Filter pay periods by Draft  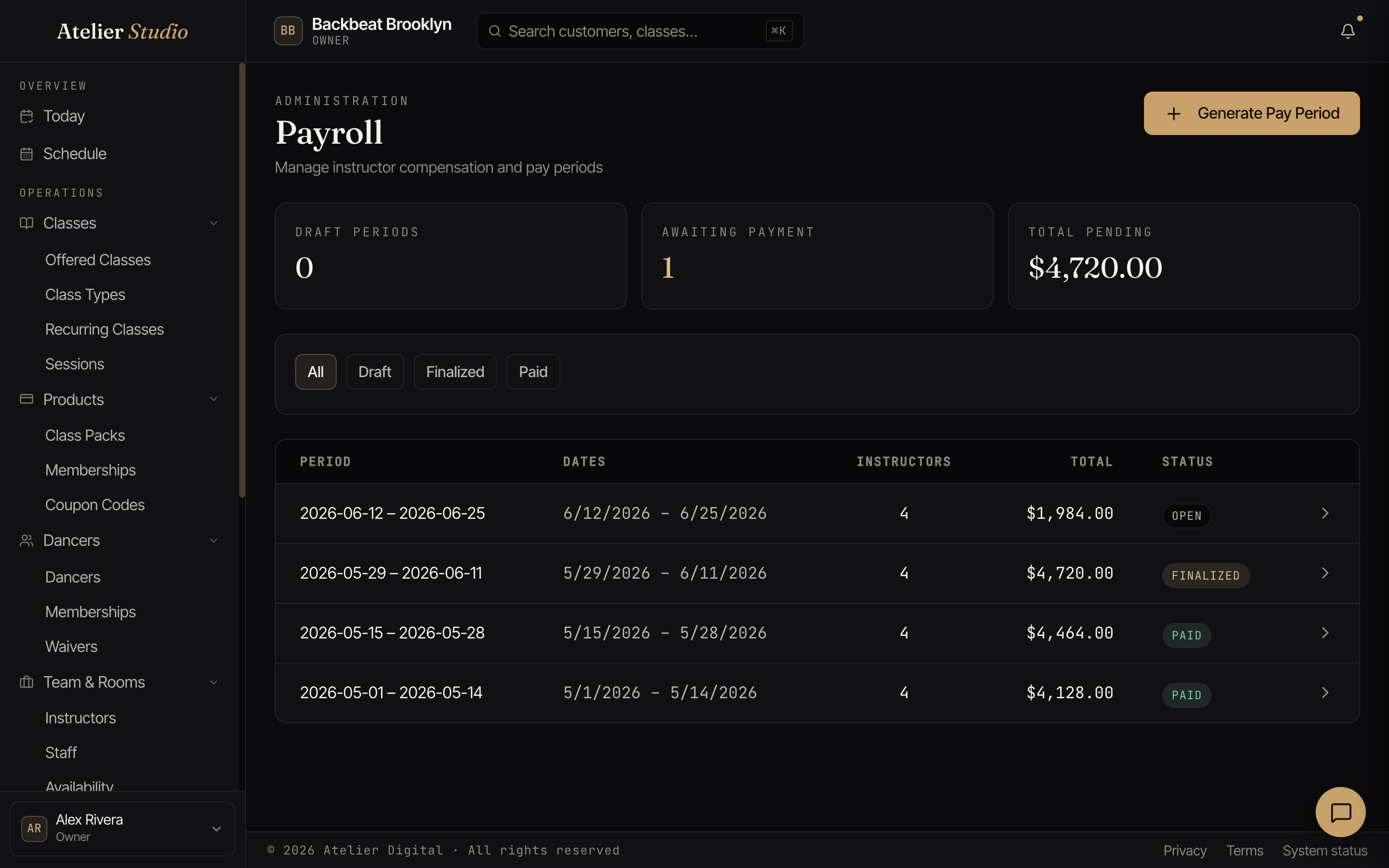click(x=375, y=372)
